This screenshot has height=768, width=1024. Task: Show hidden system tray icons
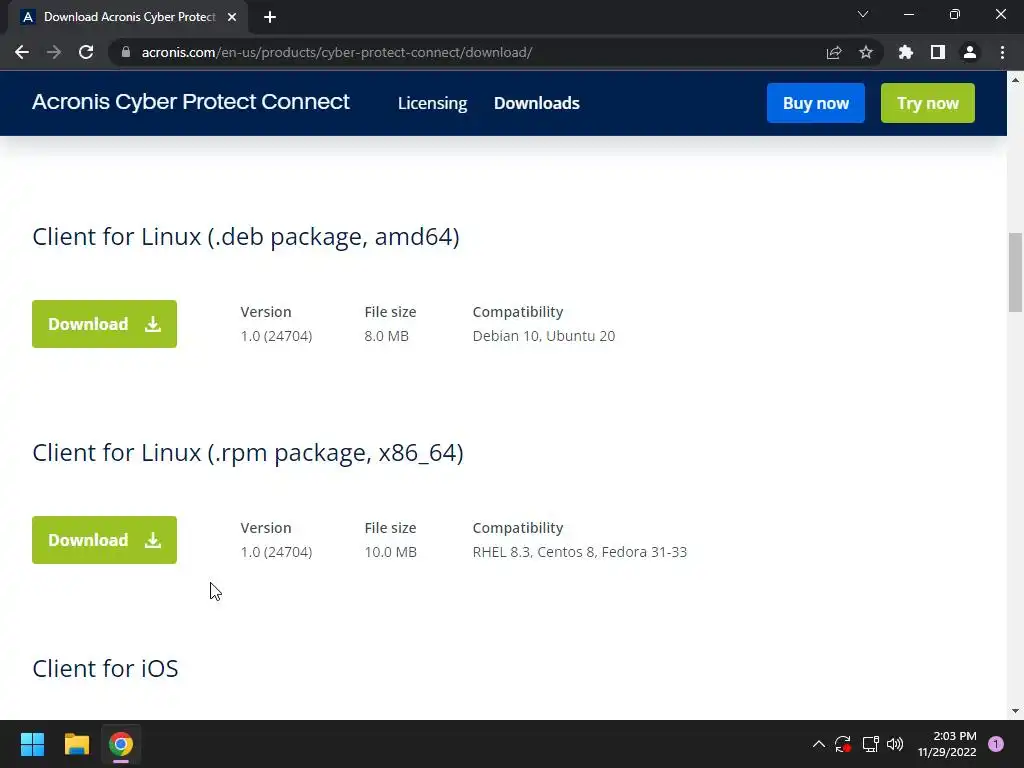(x=818, y=744)
